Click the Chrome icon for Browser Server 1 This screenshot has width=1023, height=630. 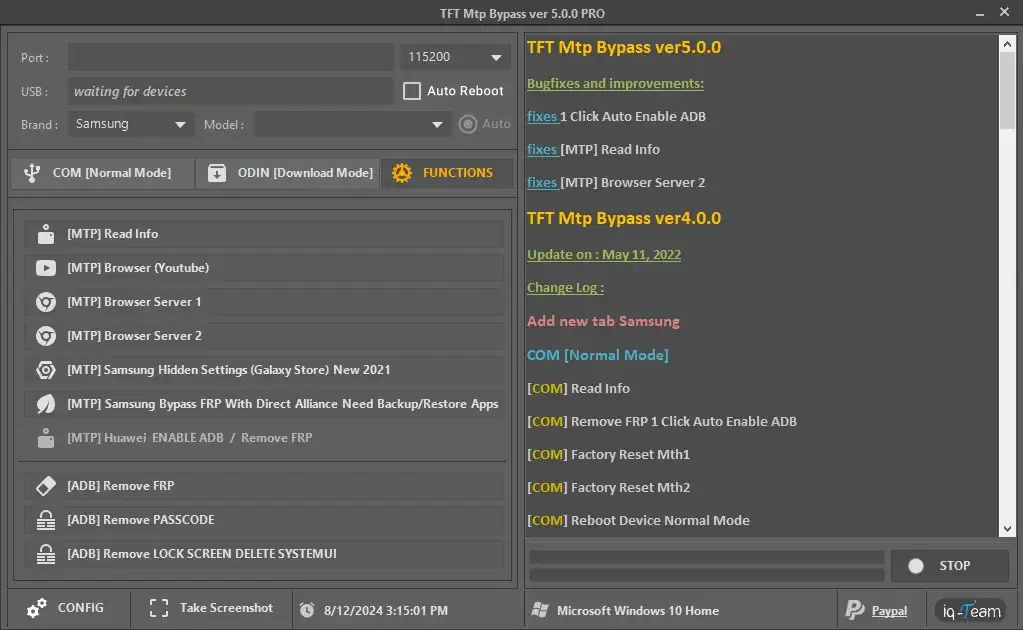point(46,302)
